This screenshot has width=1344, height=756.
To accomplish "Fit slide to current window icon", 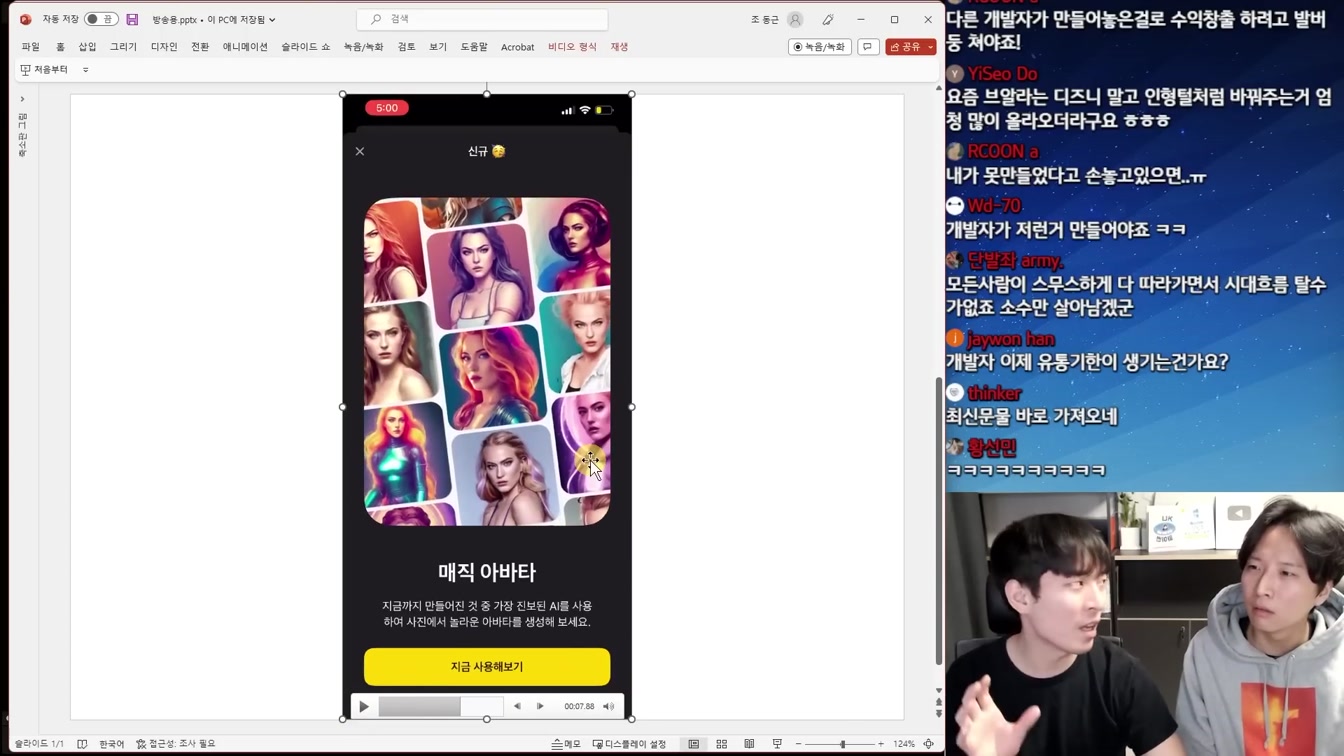I will [x=929, y=744].
